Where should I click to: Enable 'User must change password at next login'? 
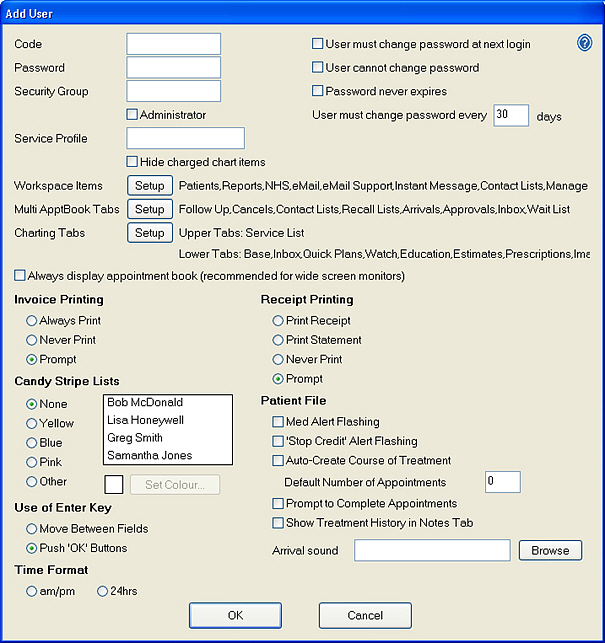coord(317,43)
